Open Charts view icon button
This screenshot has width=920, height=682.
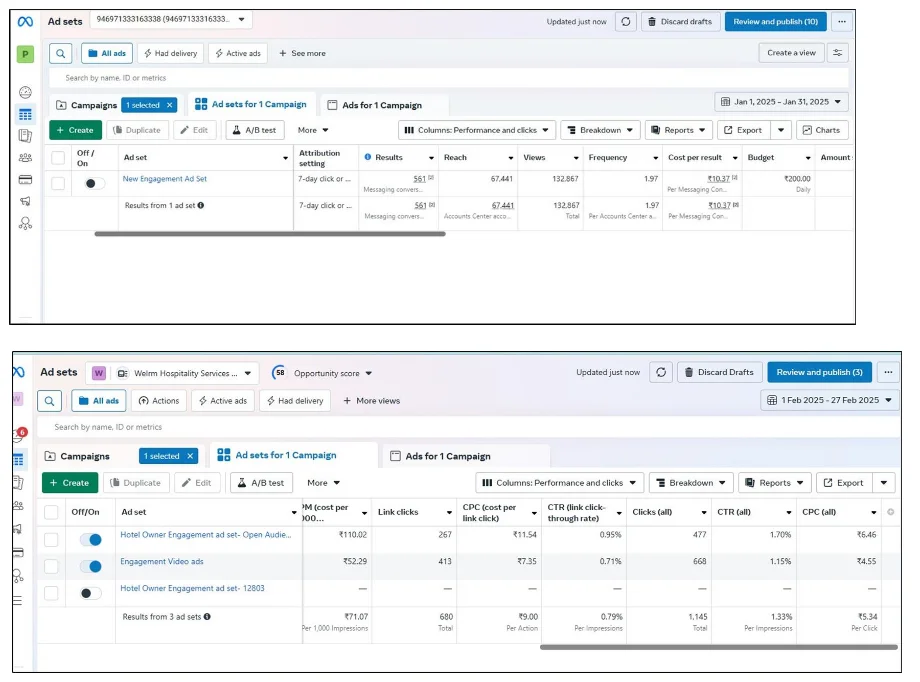(822, 130)
